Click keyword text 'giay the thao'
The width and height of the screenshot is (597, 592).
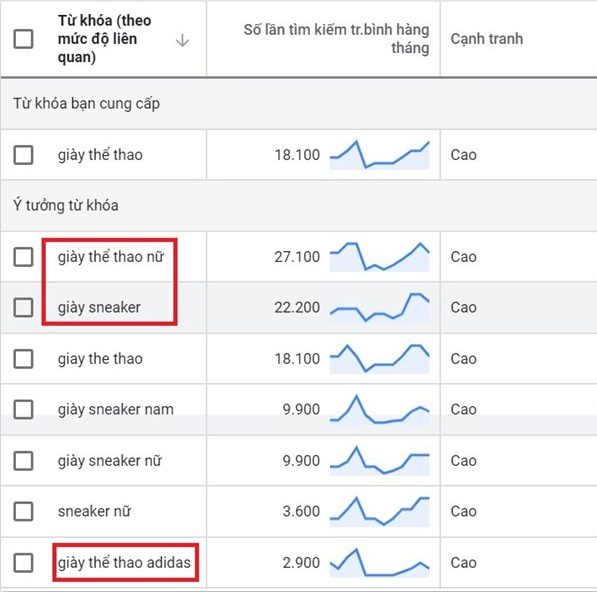(x=100, y=359)
